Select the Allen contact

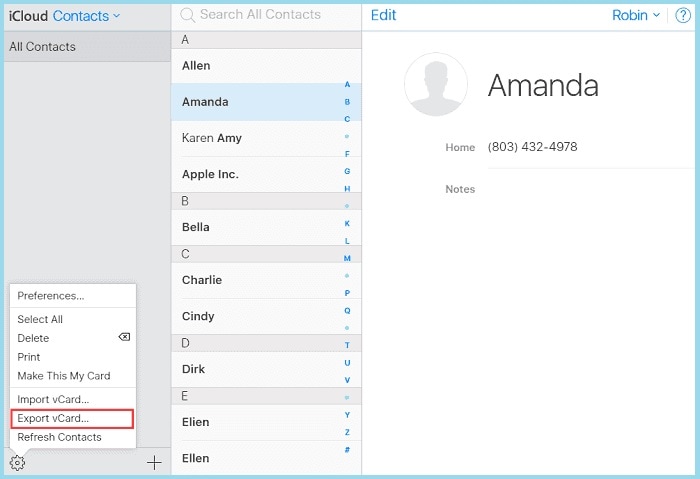(x=266, y=66)
